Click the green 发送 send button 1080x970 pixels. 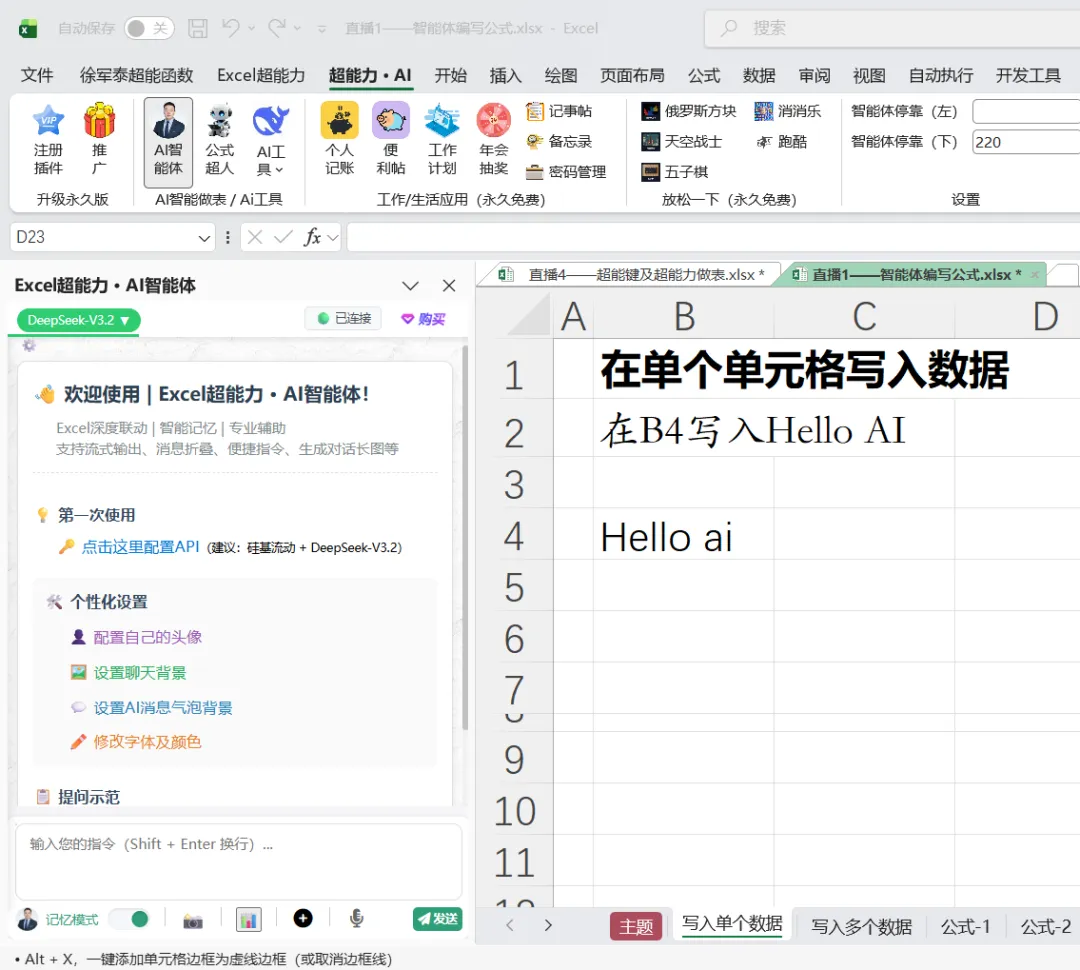(437, 918)
